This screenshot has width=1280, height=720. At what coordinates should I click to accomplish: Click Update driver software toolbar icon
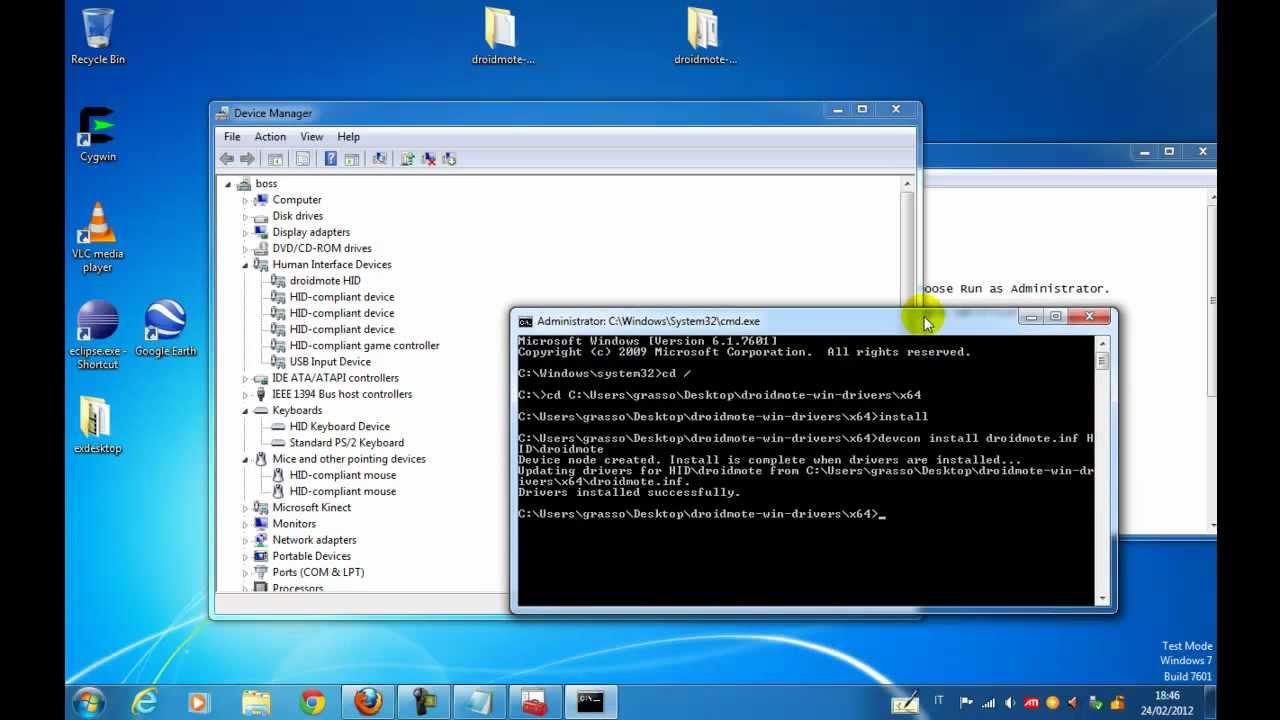[407, 159]
